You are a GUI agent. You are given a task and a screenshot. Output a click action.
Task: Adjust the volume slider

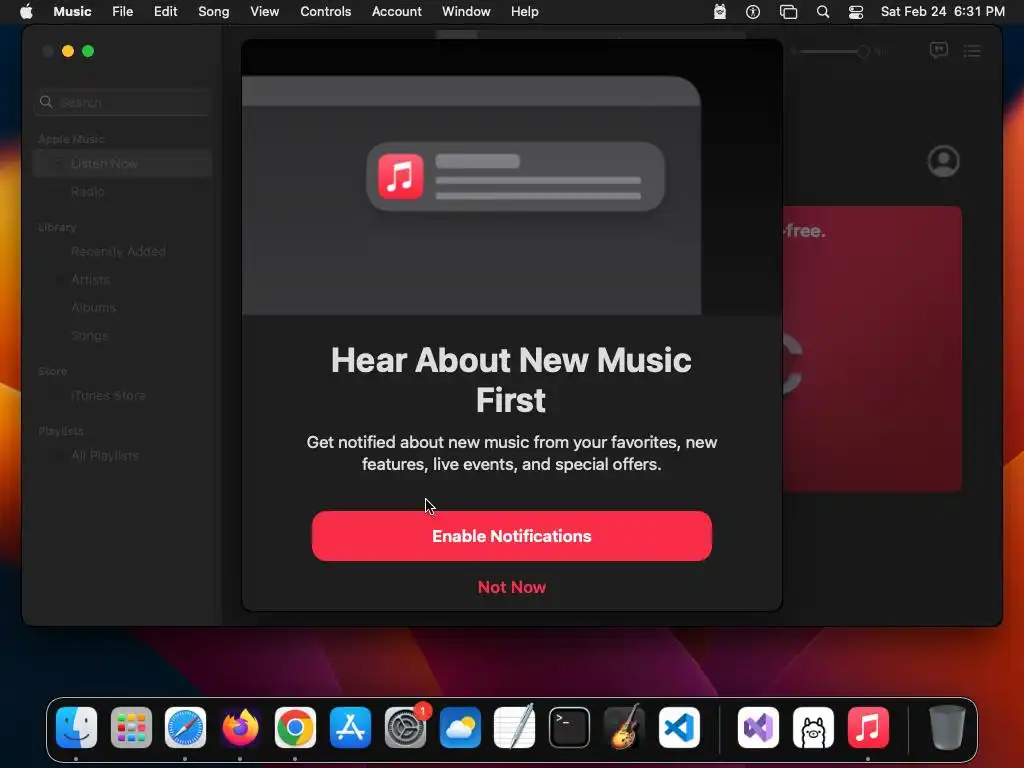pos(830,51)
